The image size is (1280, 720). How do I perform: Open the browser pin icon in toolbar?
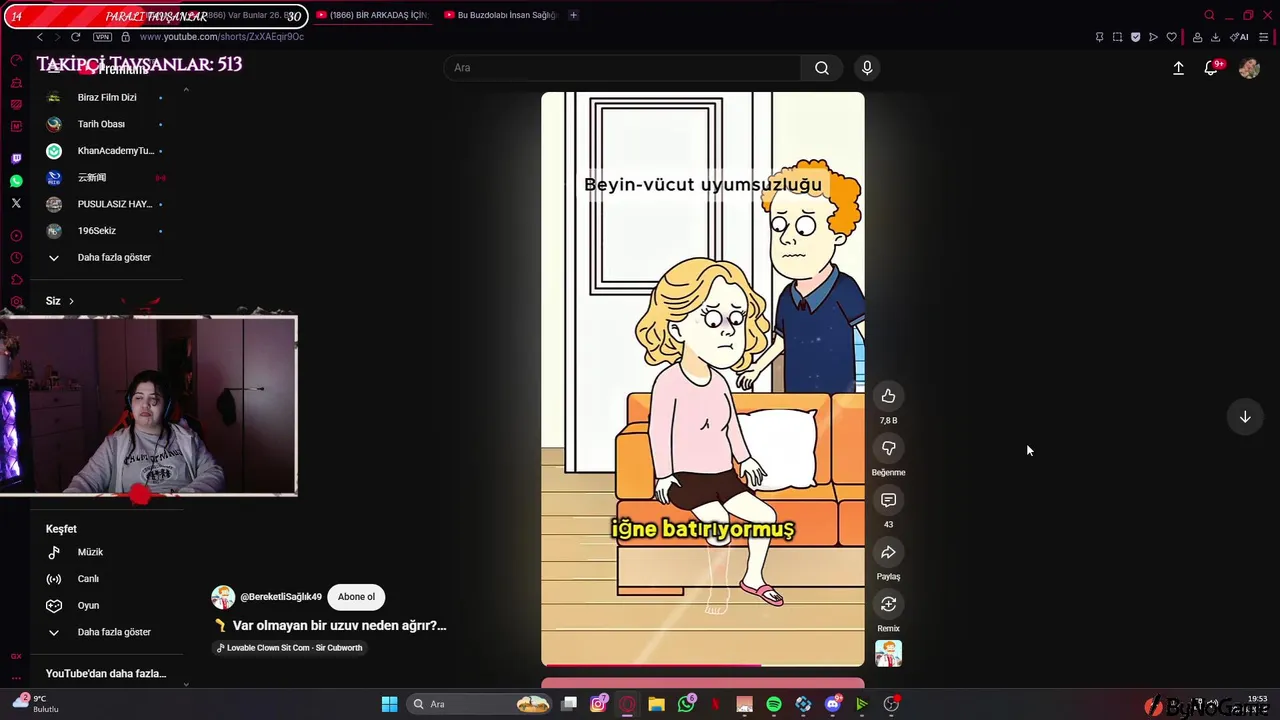tap(1099, 37)
